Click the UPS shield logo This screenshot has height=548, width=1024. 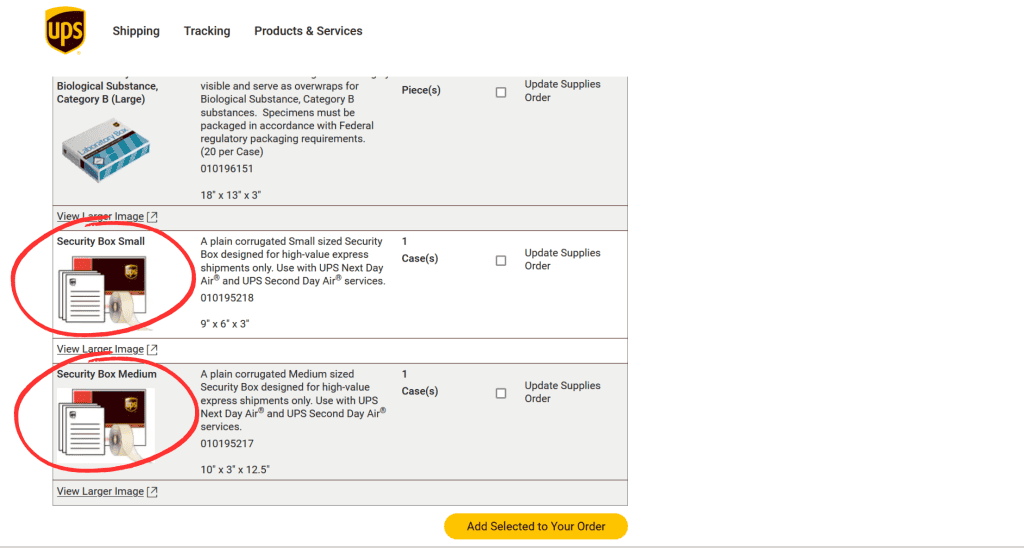pos(65,30)
